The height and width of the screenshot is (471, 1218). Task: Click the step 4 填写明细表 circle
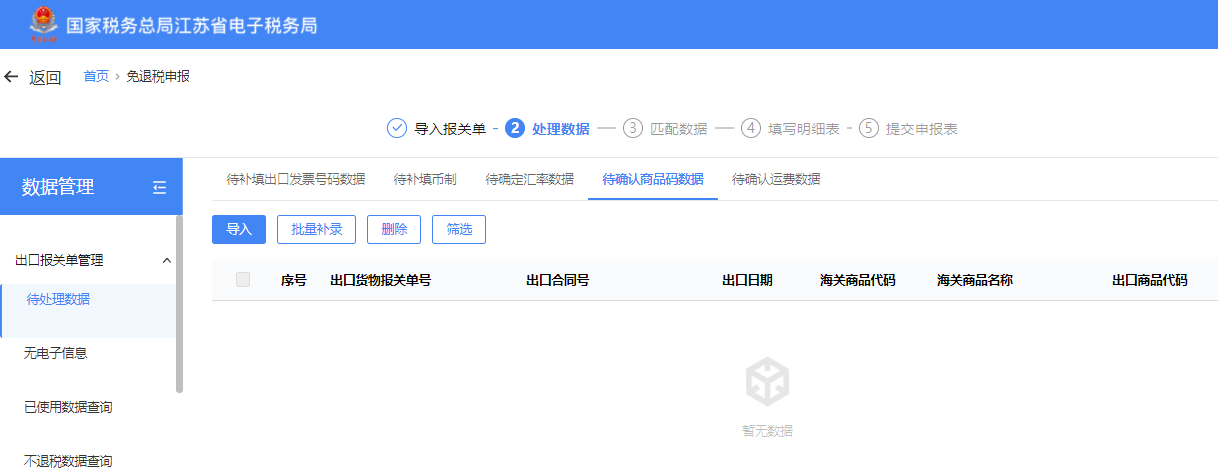coord(750,129)
